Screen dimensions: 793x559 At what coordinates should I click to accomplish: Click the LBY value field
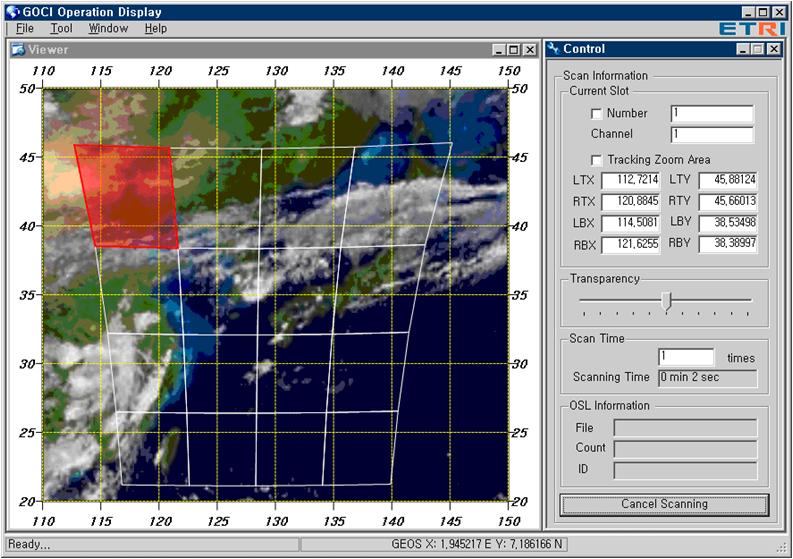pos(728,223)
